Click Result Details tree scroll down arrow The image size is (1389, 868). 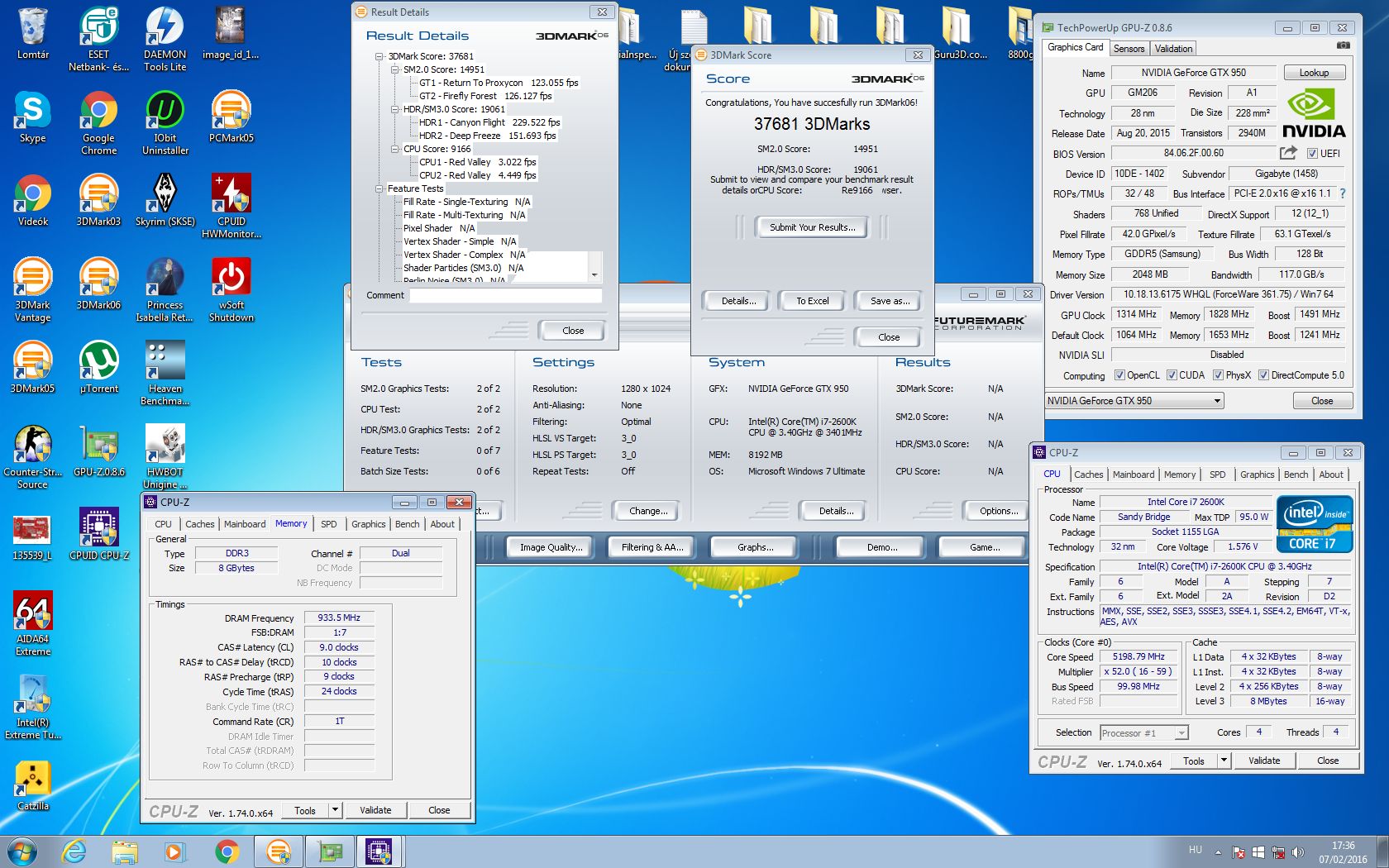tap(594, 274)
